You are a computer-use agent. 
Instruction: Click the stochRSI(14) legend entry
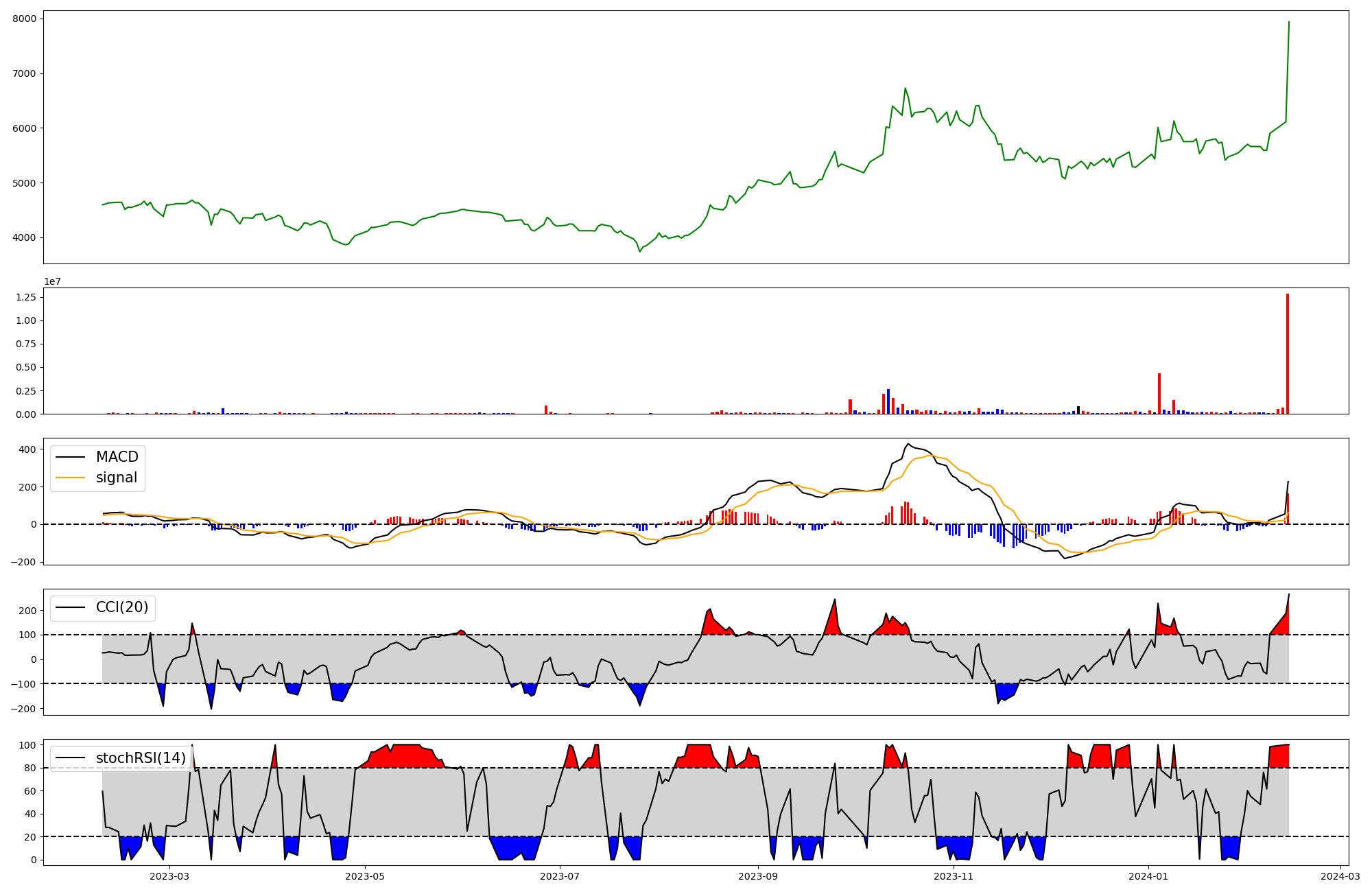141,758
